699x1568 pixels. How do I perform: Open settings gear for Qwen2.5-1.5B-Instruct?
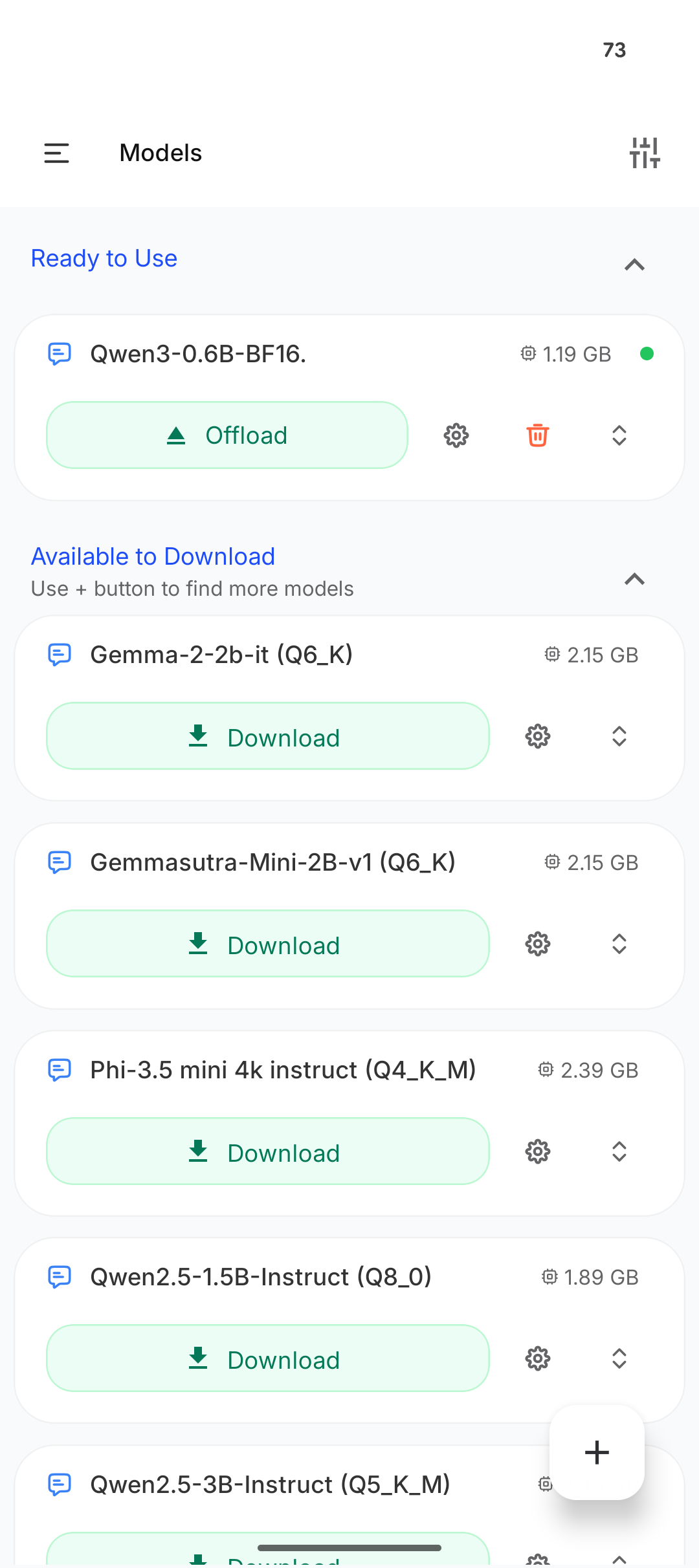pos(537,1358)
